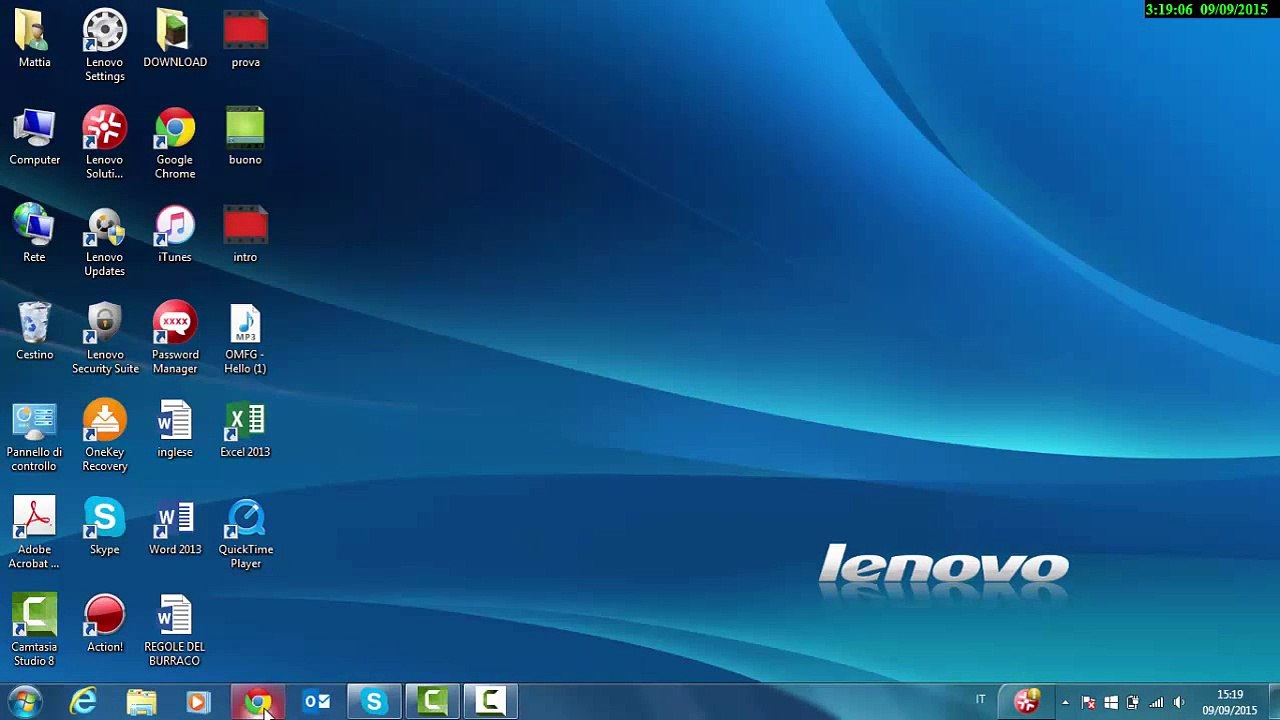The height and width of the screenshot is (720, 1280).
Task: Launch Lenovo Settings from the desktop
Action: tap(105, 46)
